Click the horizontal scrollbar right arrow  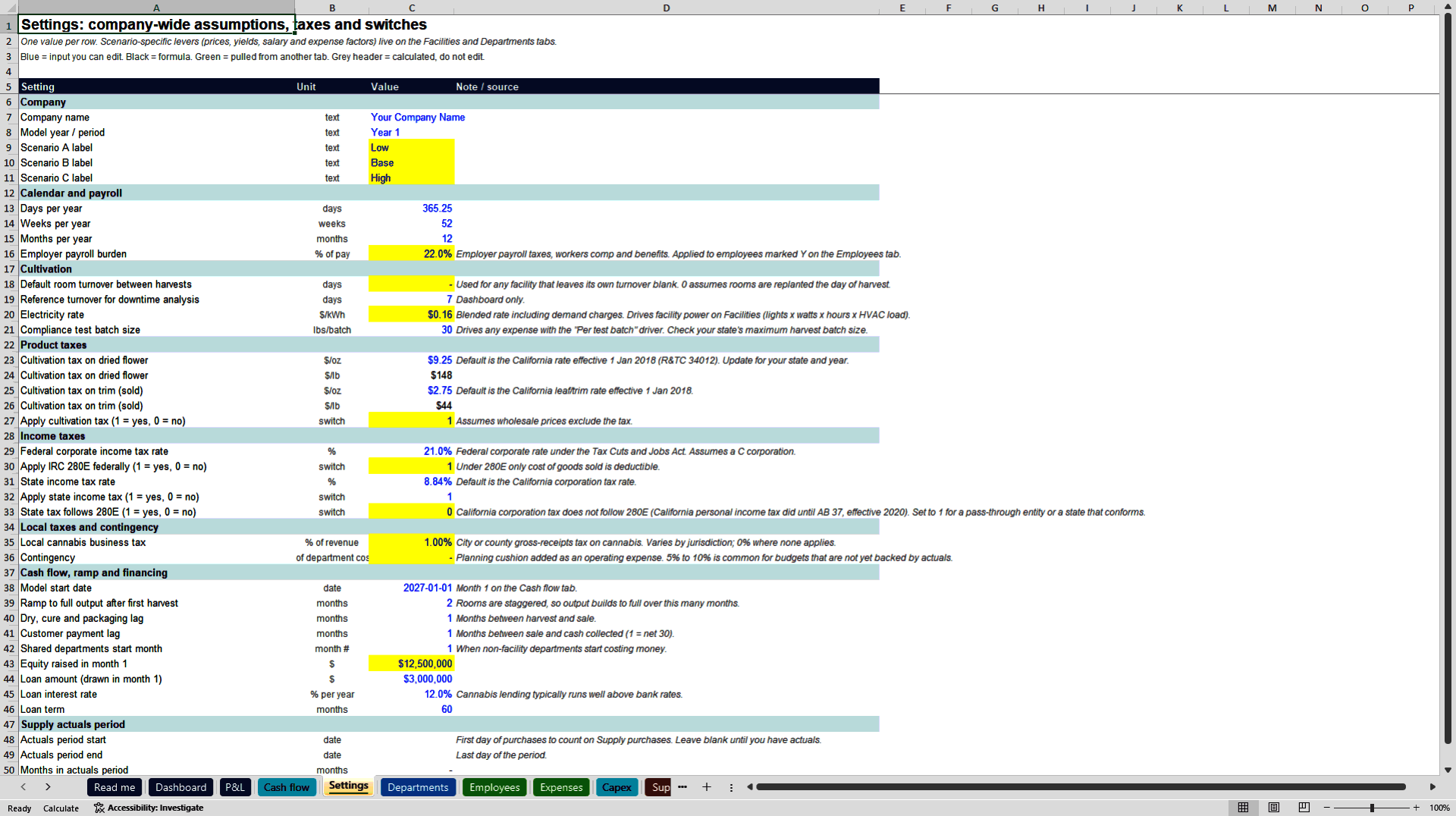pyautogui.click(x=1432, y=787)
